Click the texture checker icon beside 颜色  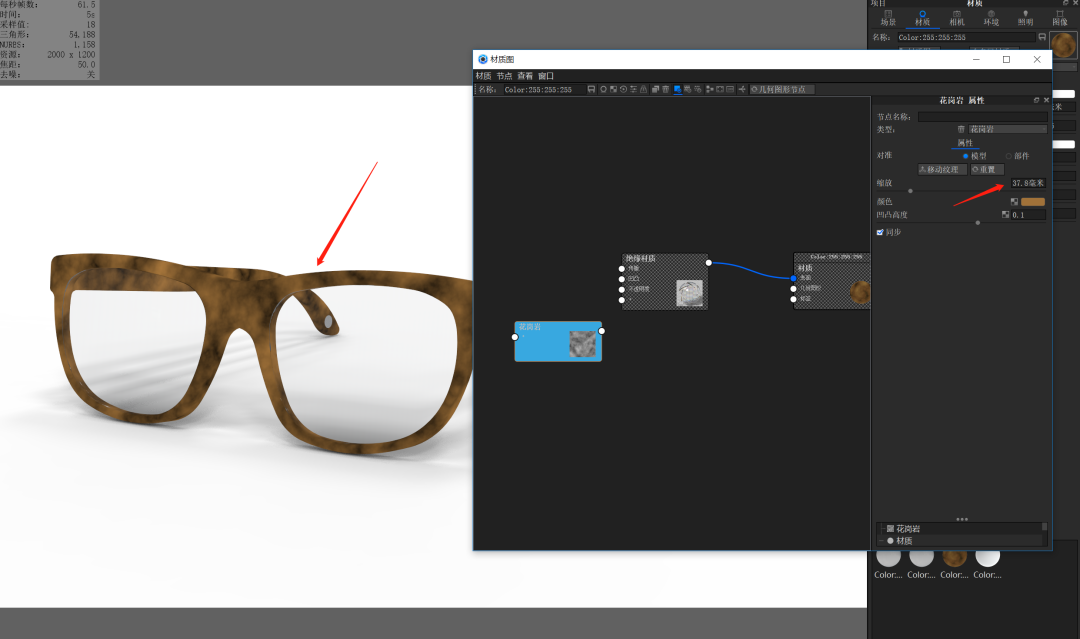pyautogui.click(x=1014, y=202)
